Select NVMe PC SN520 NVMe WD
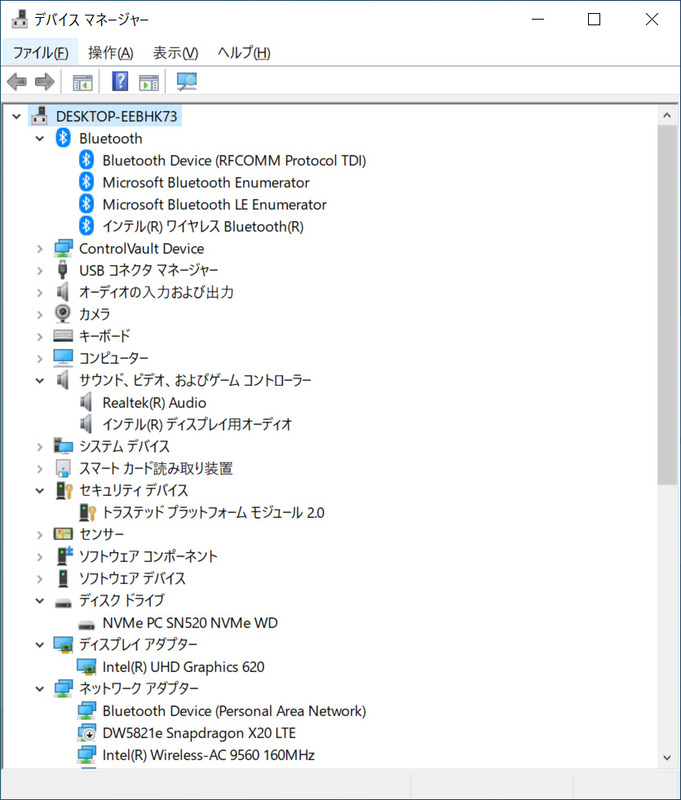Screen dimensions: 681x800 pos(190,622)
